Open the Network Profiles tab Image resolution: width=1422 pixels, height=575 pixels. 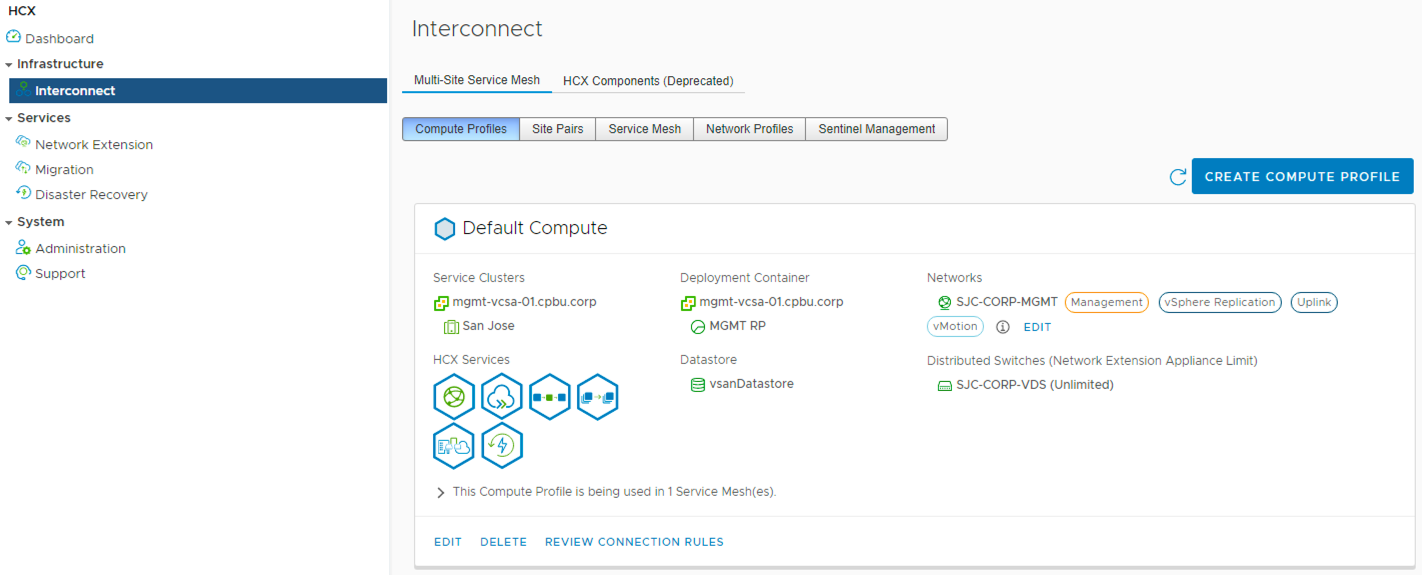pyautogui.click(x=750, y=129)
